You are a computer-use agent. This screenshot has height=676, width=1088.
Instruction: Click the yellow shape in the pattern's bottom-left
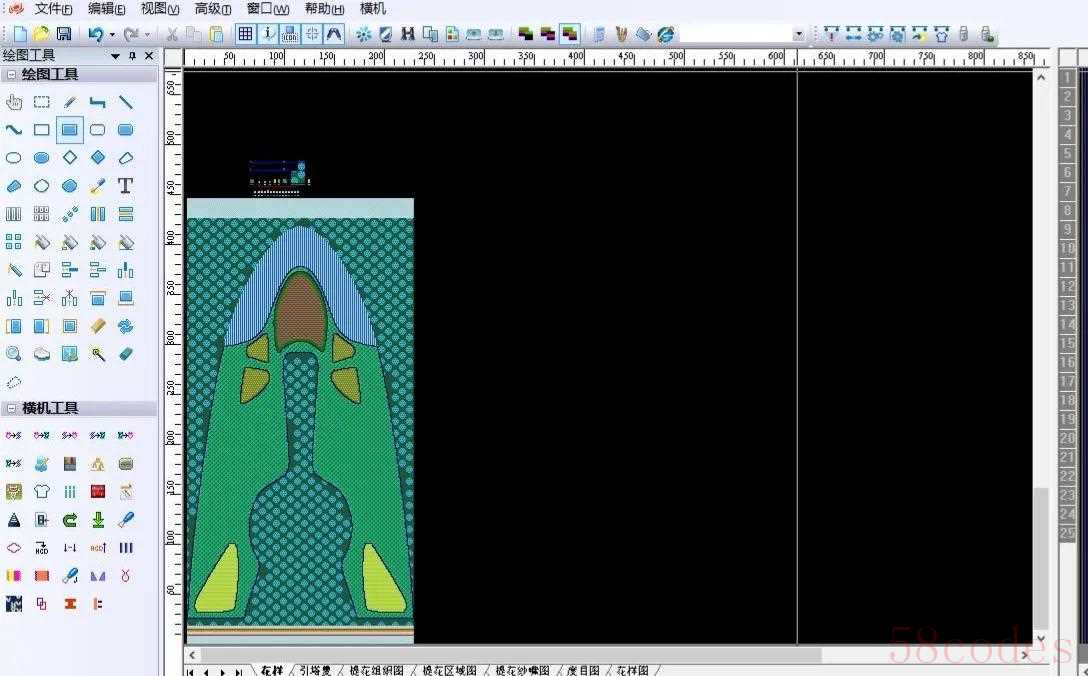pyautogui.click(x=219, y=580)
